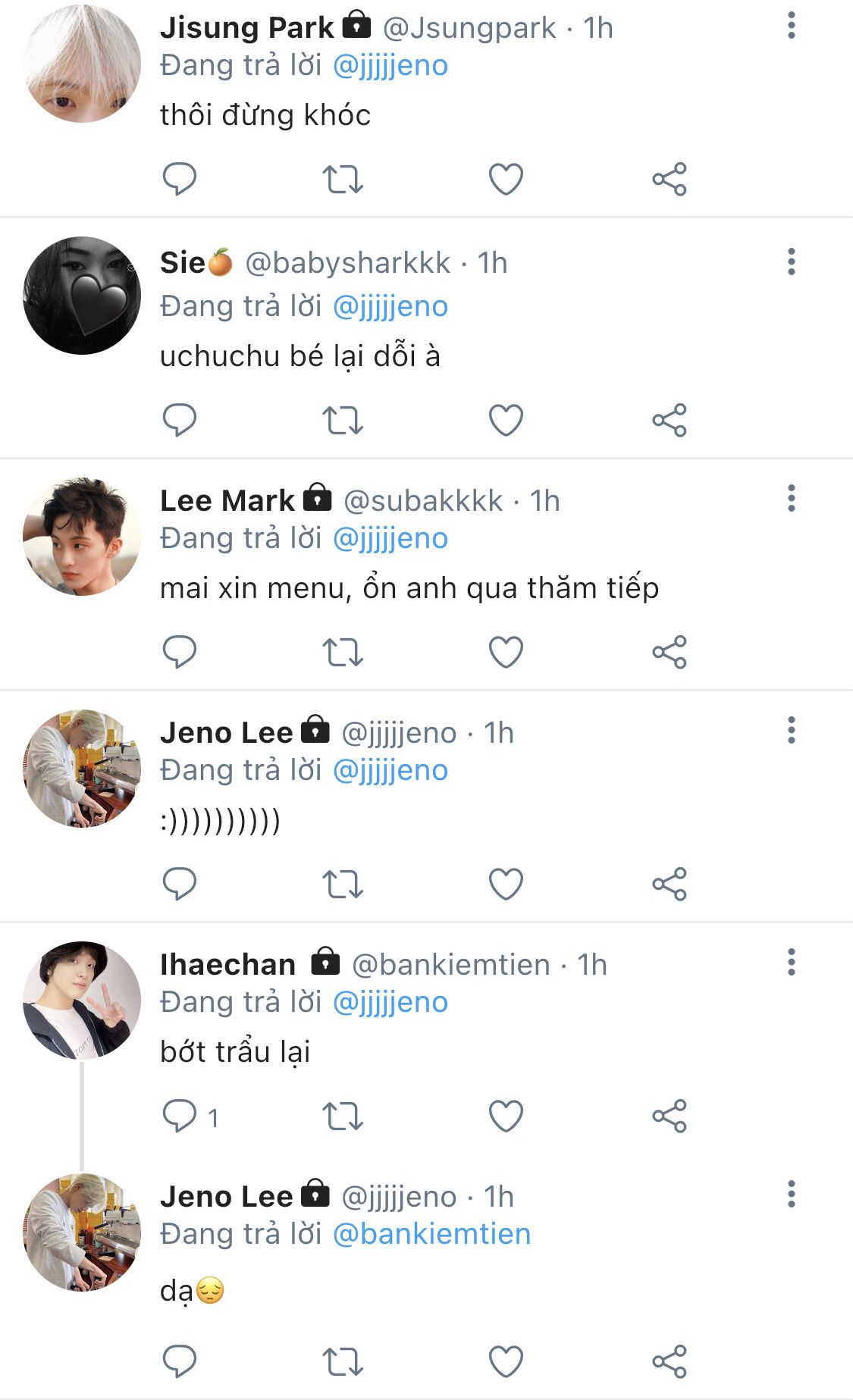Reply to Lee Mark's tweet
Screen dimensions: 853x1400
click(180, 653)
